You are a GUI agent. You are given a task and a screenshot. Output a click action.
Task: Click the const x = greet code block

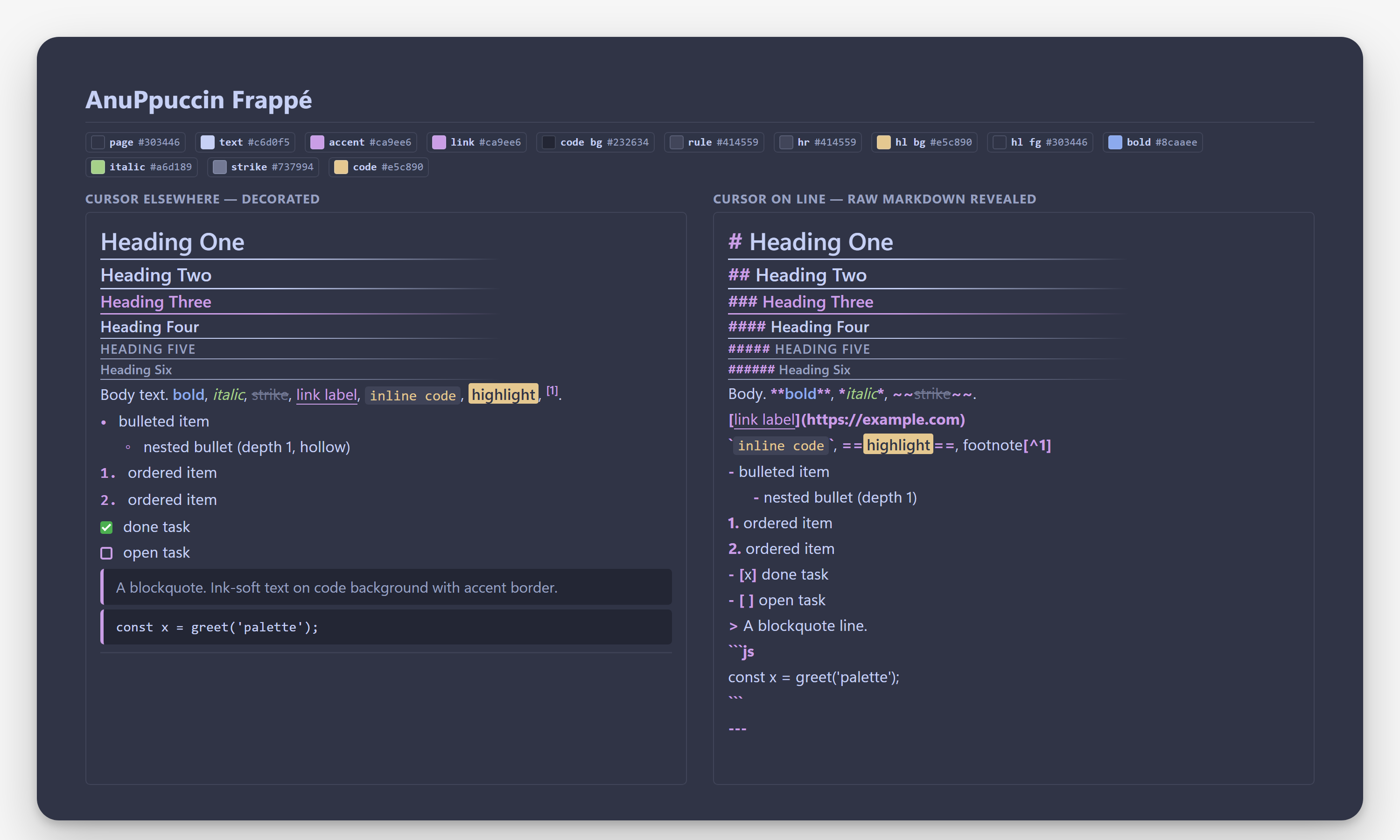click(x=386, y=627)
